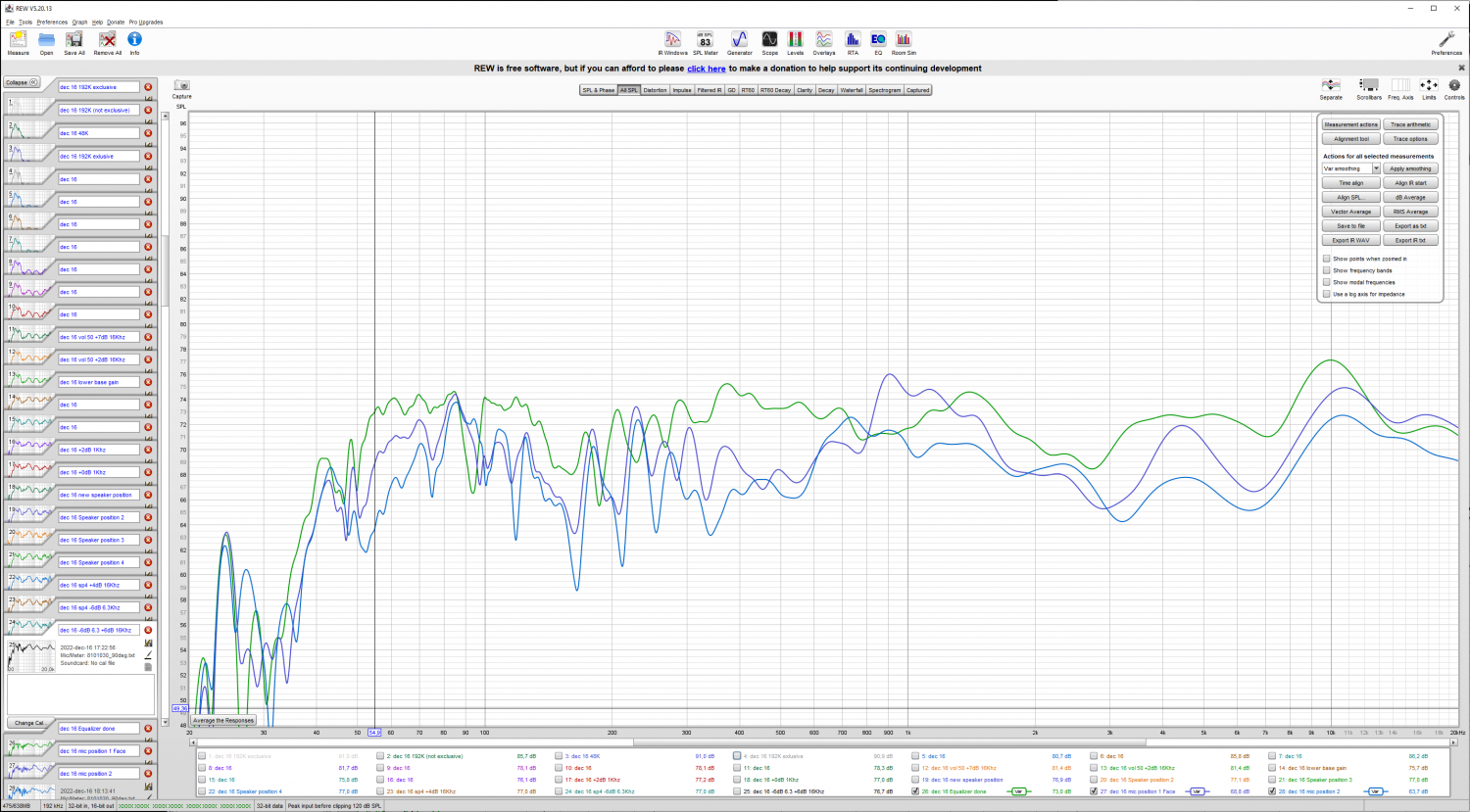Open the Pro Upgrades menu
The width and height of the screenshot is (1470, 812).
[146, 22]
